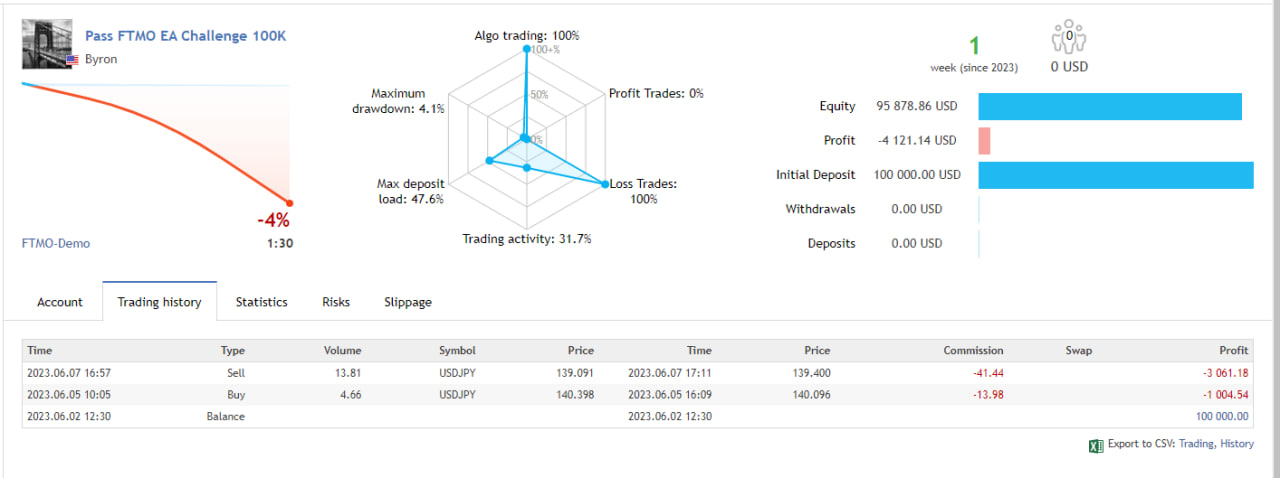Show the Slippage tab
Screen dimensions: 1280x478
pyautogui.click(x=408, y=302)
